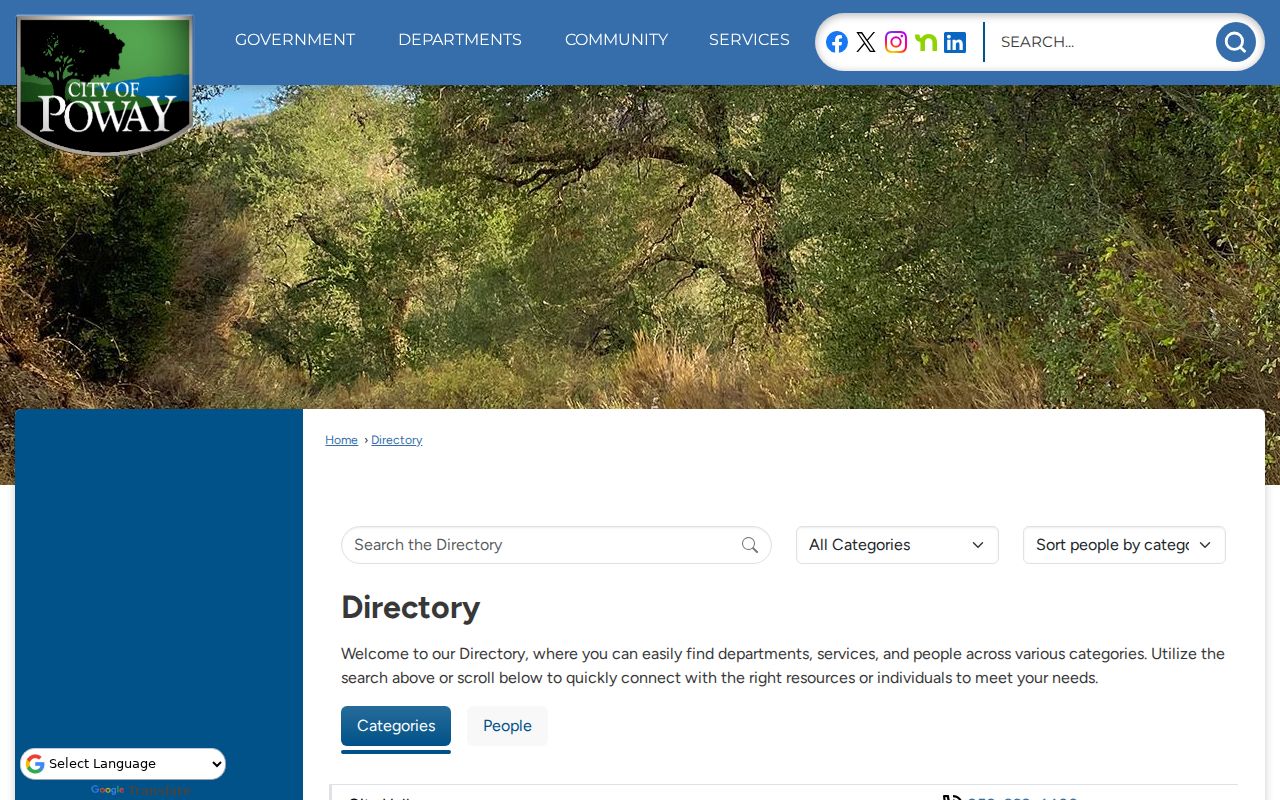Open the Government menu
This screenshot has height=800, width=1280.
pos(295,40)
